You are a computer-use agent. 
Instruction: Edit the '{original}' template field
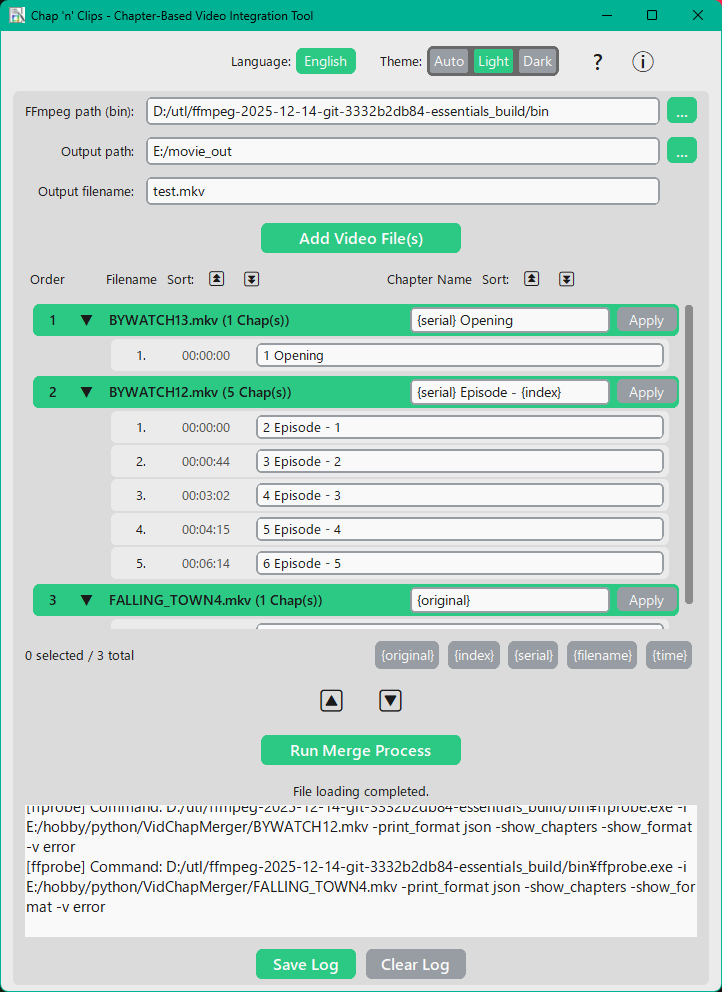(510, 600)
